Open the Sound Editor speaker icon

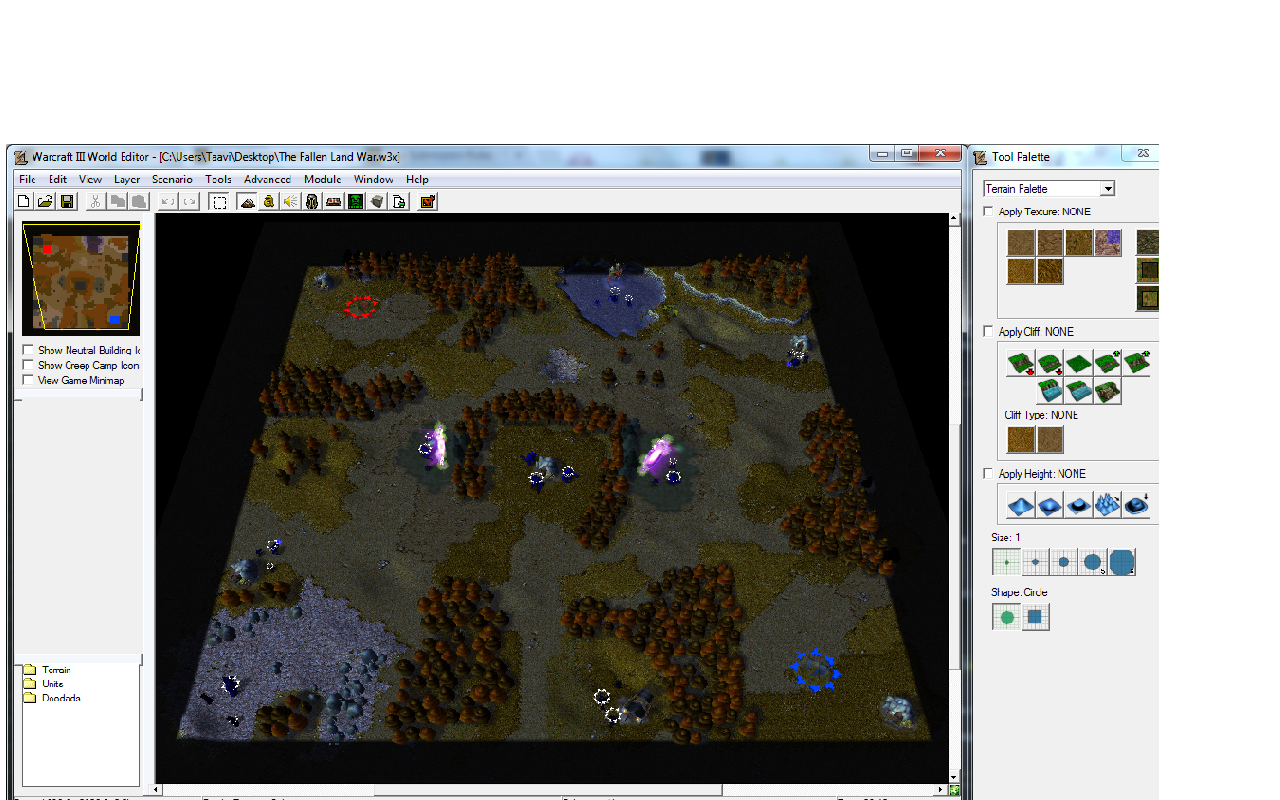290,202
